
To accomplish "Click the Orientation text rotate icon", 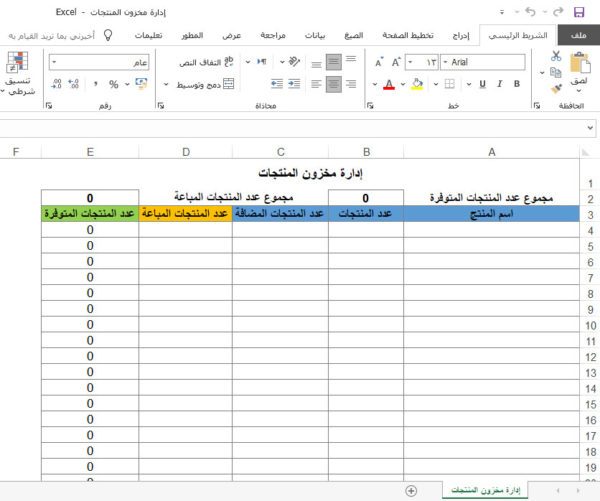I will coord(294,62).
